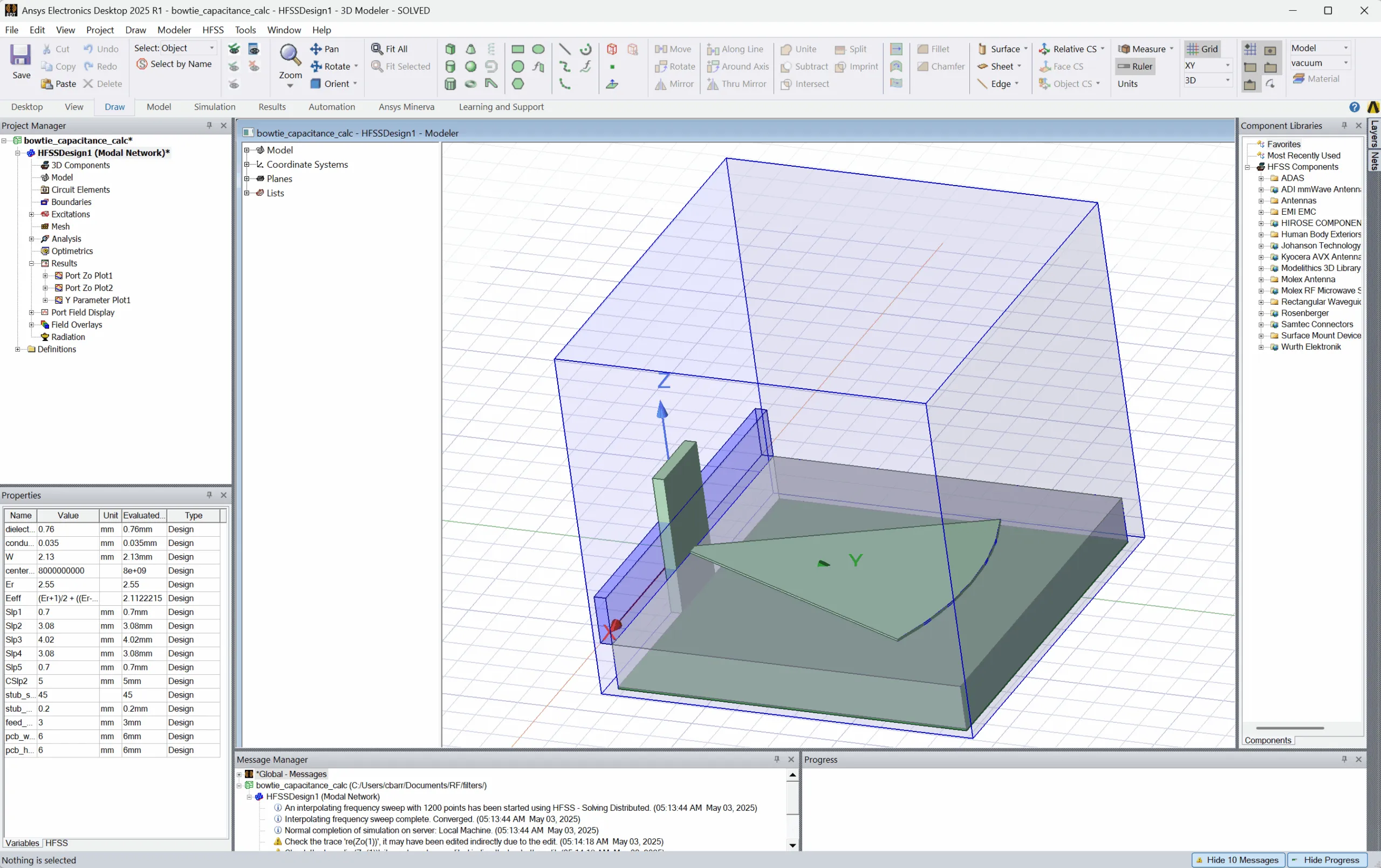Image resolution: width=1381 pixels, height=868 pixels.
Task: Toggle the pin on Component Libraries panel
Action: (1344, 126)
